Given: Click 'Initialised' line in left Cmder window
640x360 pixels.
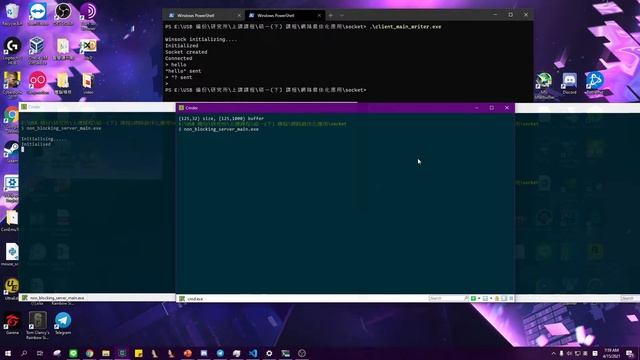Looking at the screenshot, I should (x=36, y=144).
